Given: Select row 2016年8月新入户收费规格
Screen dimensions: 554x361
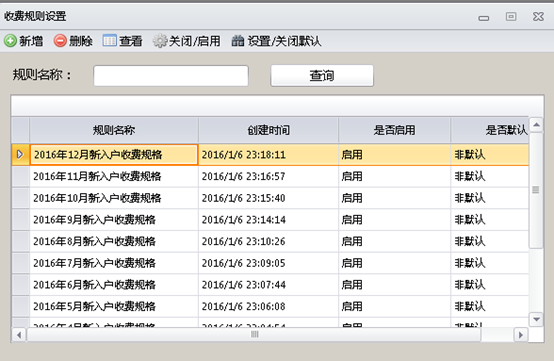Looking at the screenshot, I should (114, 241).
